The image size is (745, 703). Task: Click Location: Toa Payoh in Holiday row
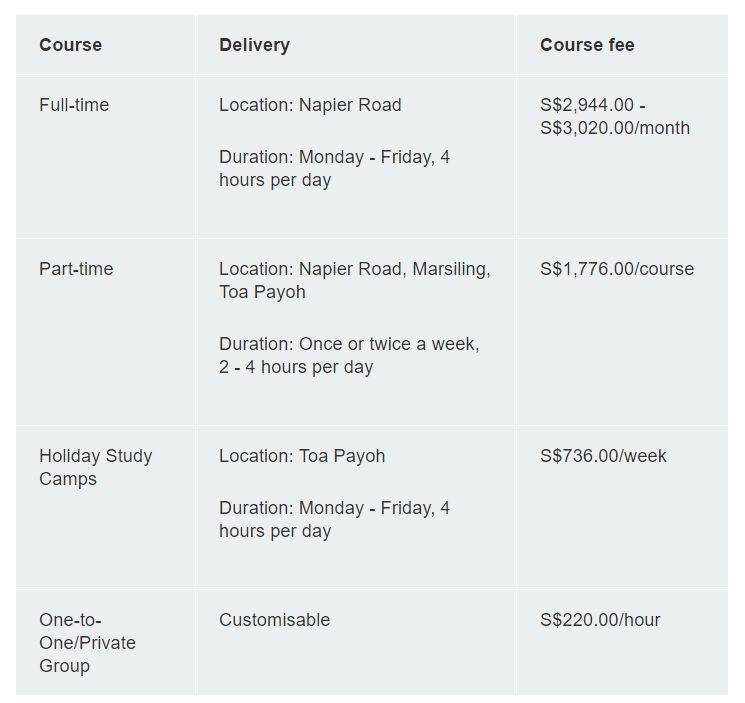(x=302, y=456)
